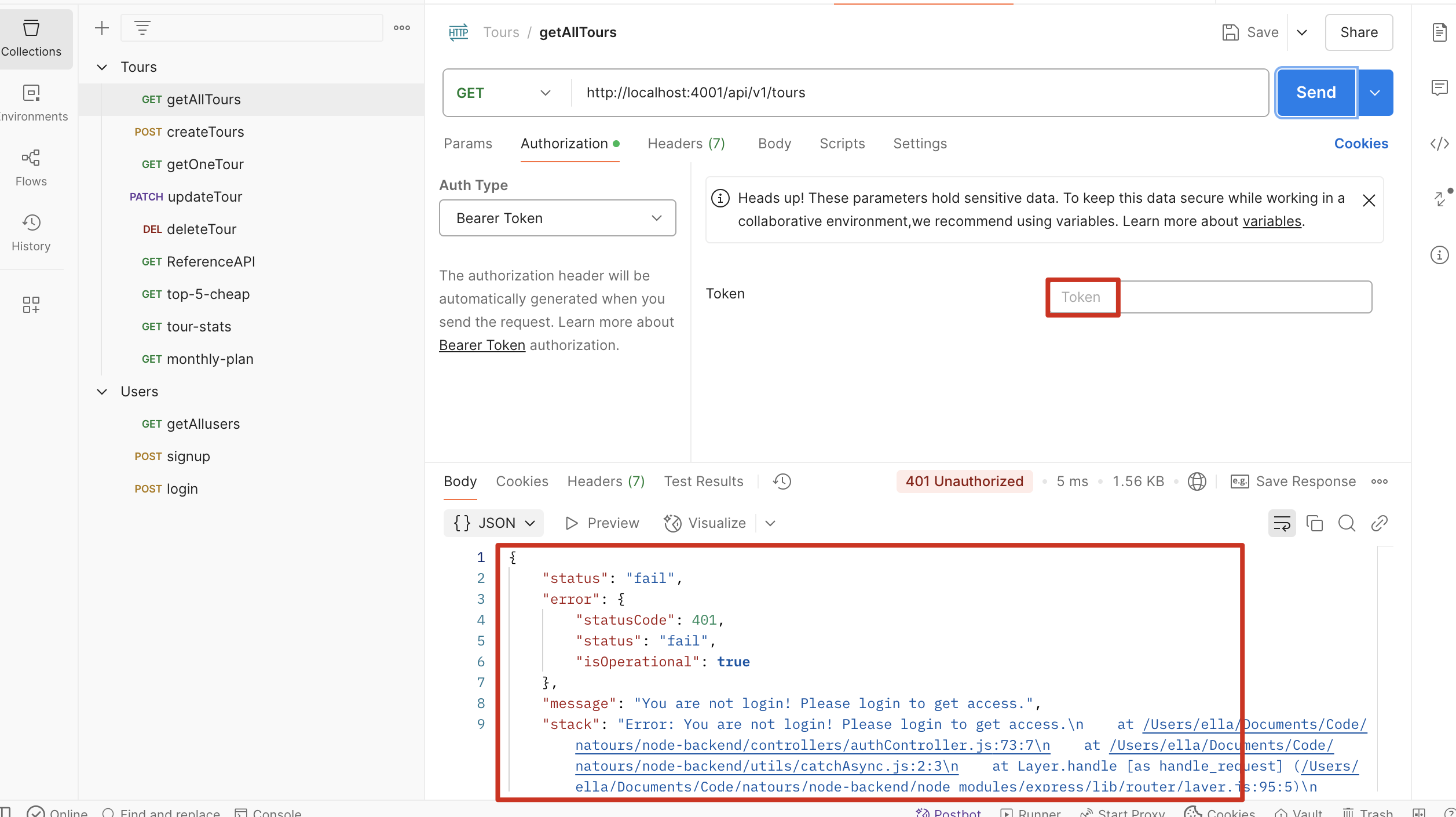1456x817 pixels.
Task: Open the Test Results response tab
Action: point(703,482)
